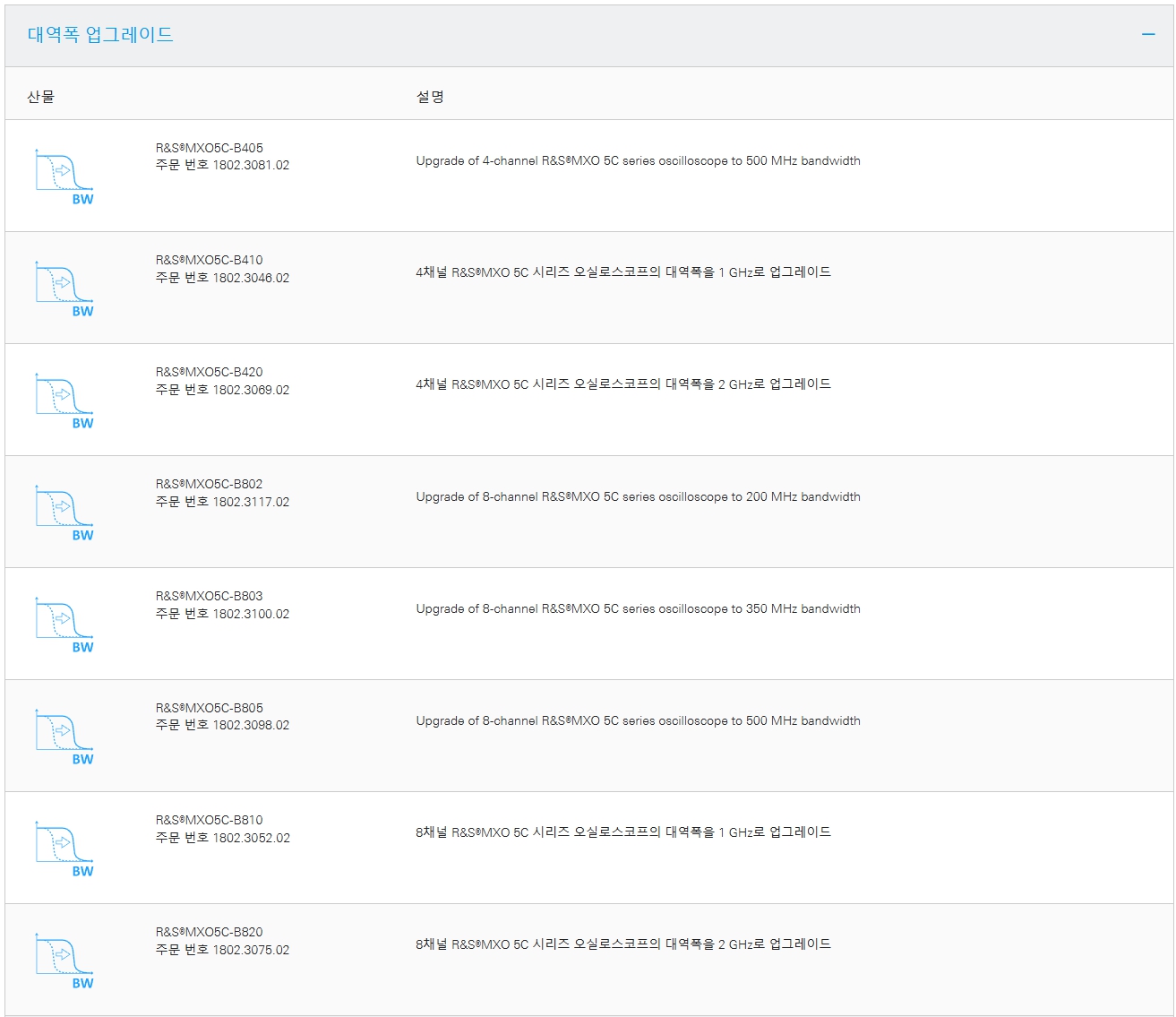Click the 8채널 2 GHz 업그레이드 description
The width and height of the screenshot is (1176, 1017).
click(x=623, y=944)
